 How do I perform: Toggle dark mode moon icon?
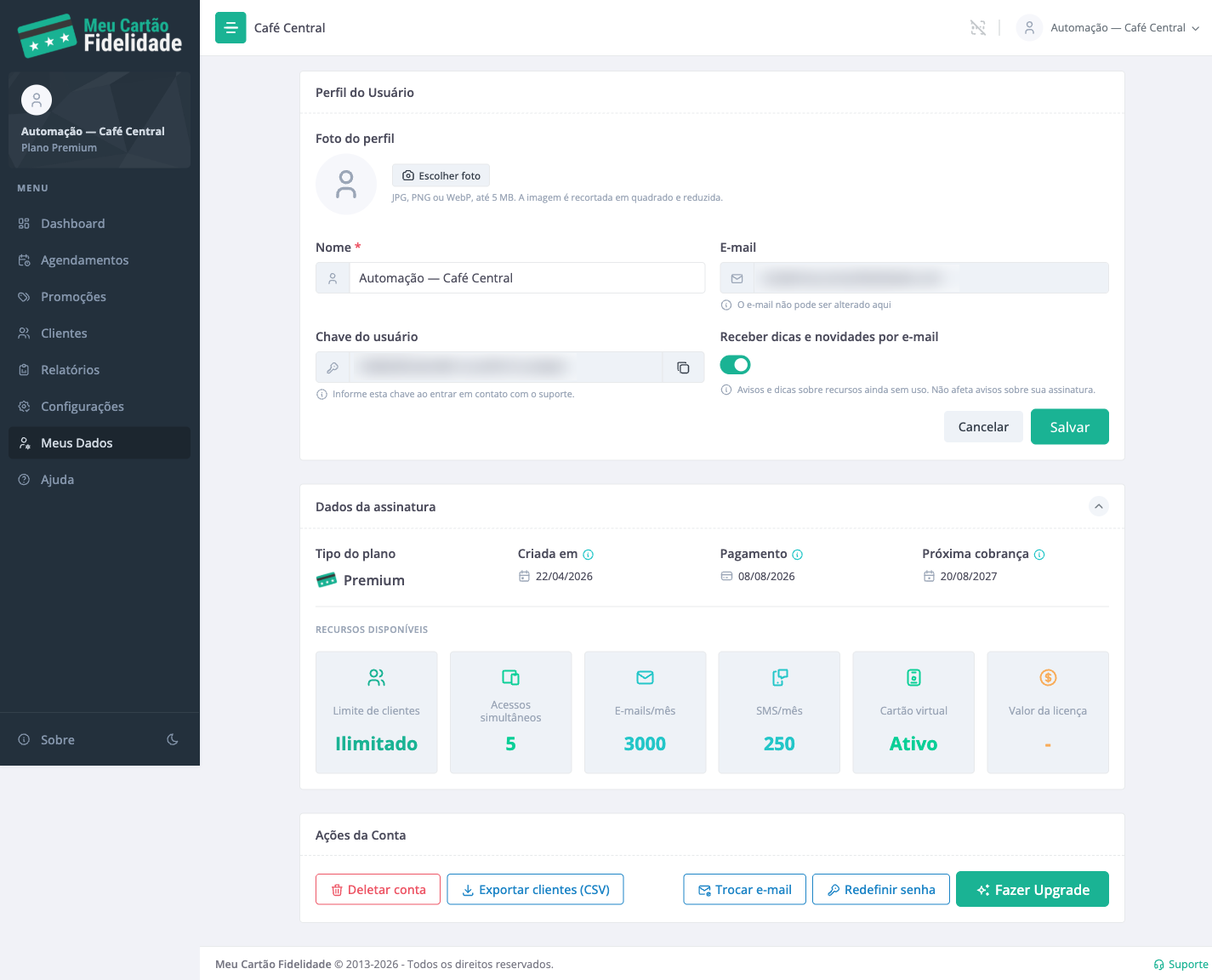pos(173,740)
